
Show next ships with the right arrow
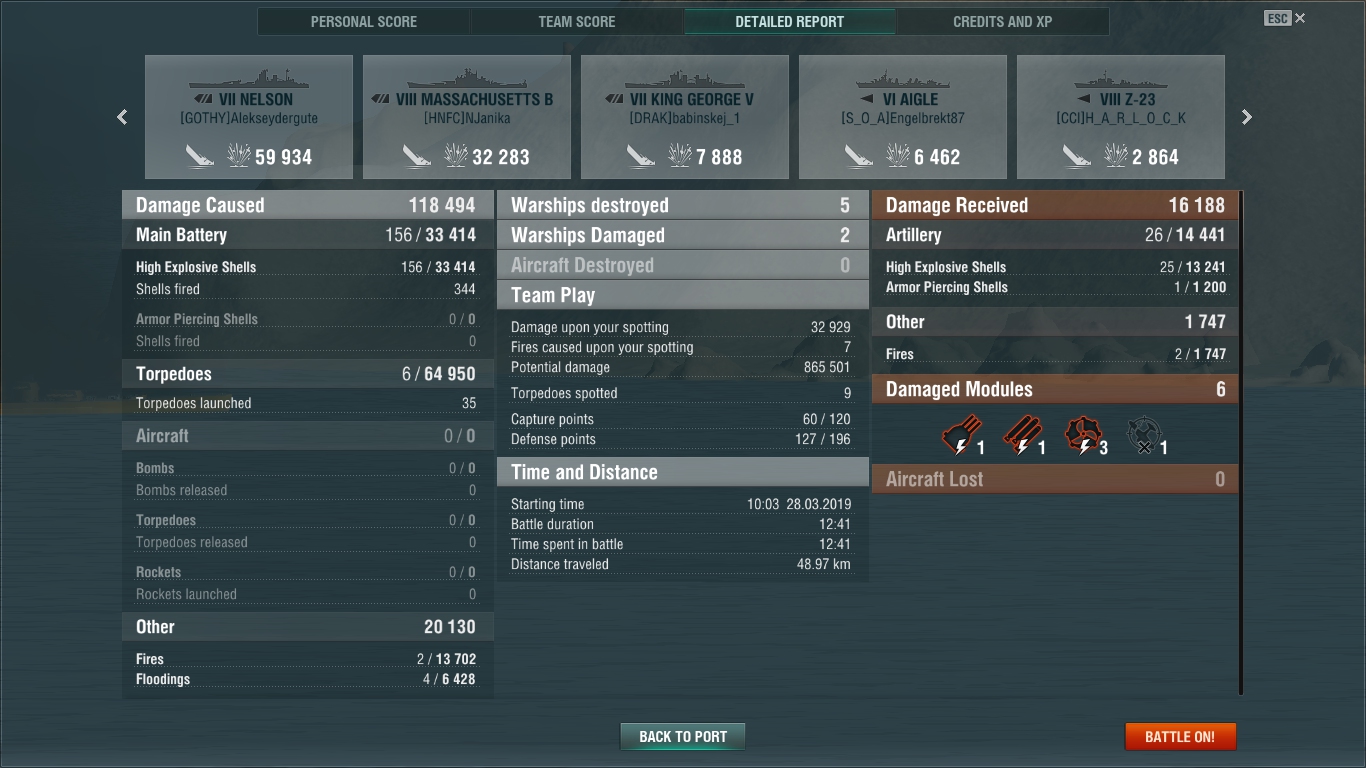pyautogui.click(x=1246, y=117)
